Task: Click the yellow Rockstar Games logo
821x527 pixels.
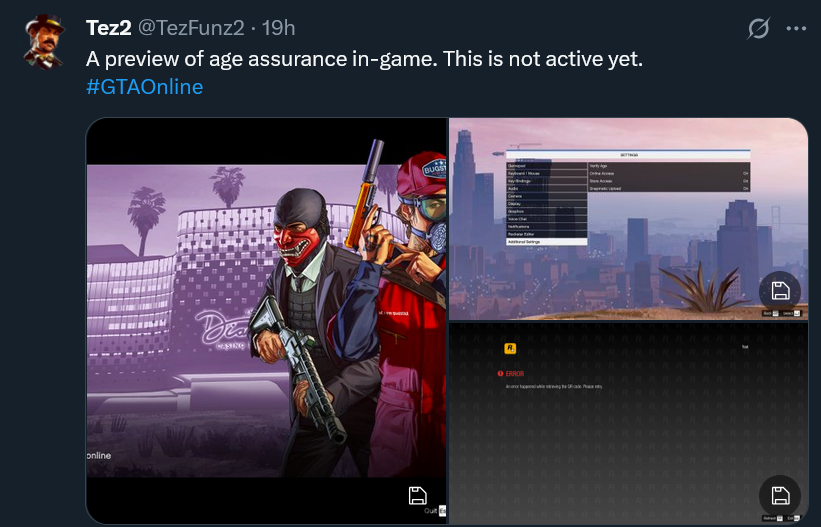Action: pos(510,348)
